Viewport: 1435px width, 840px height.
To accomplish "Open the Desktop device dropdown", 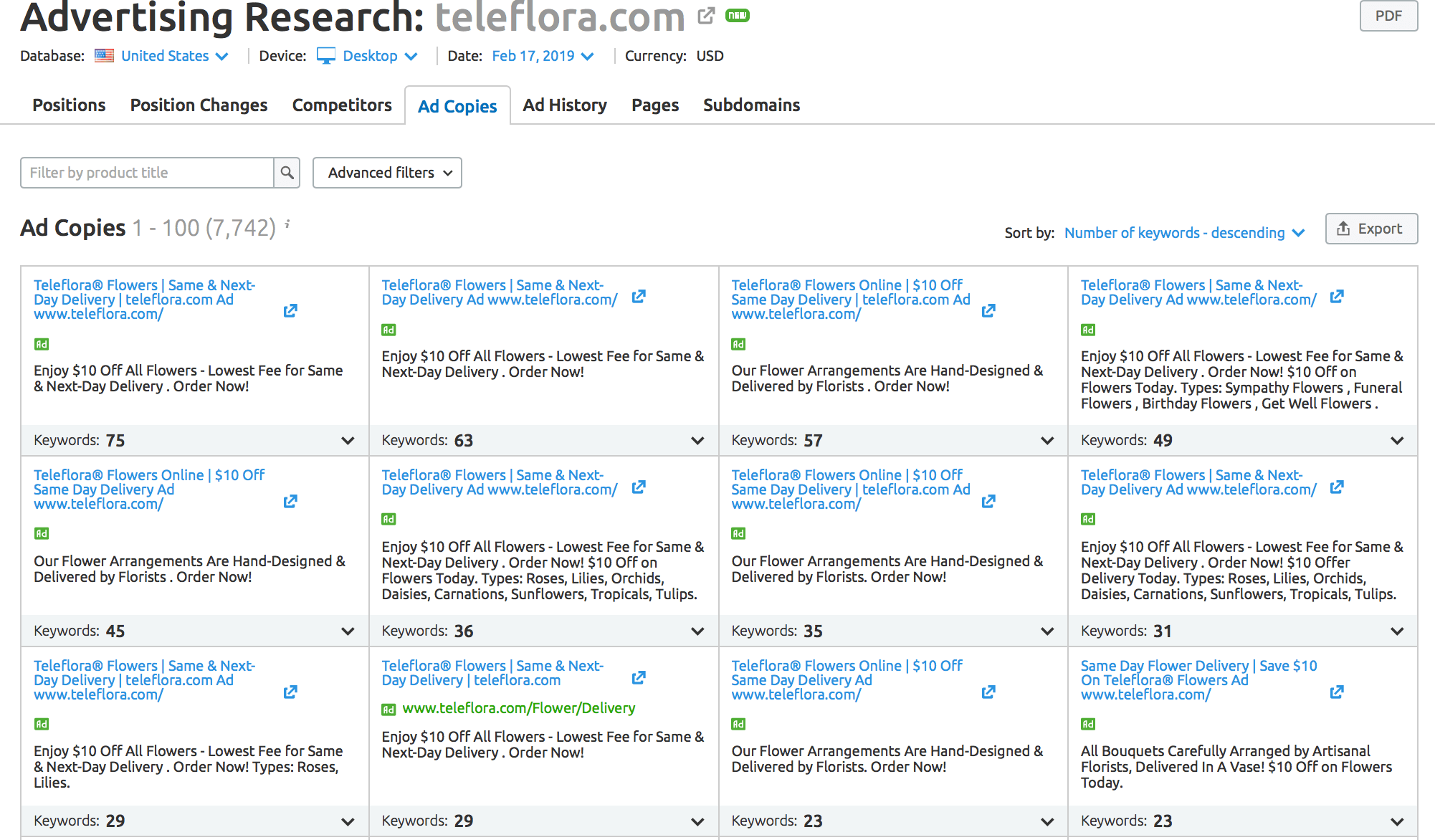I will 380,56.
